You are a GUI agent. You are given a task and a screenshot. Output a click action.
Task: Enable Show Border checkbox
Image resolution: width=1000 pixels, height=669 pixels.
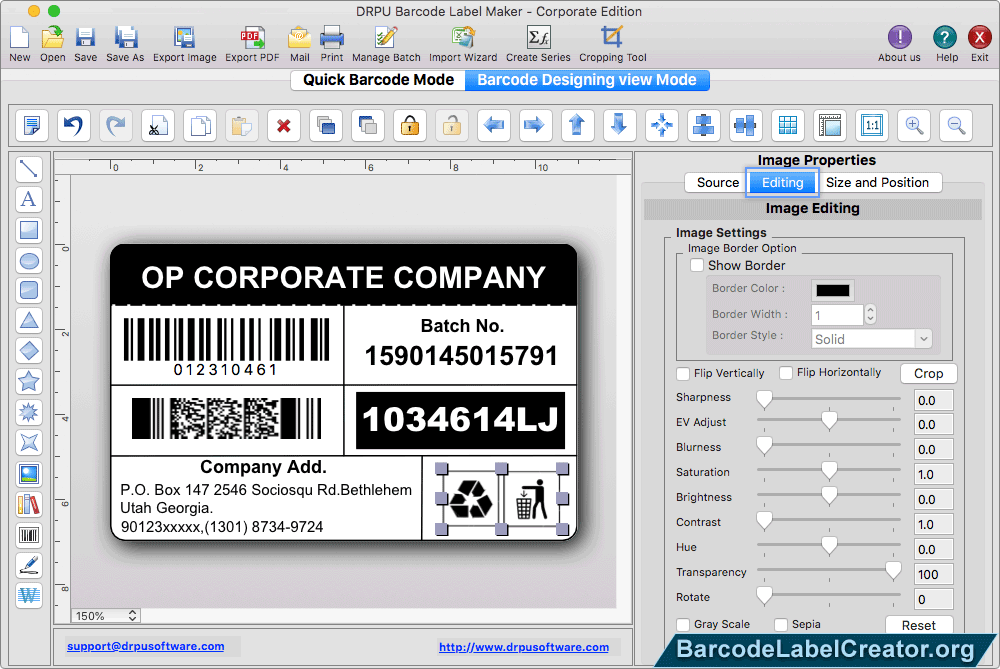[697, 265]
